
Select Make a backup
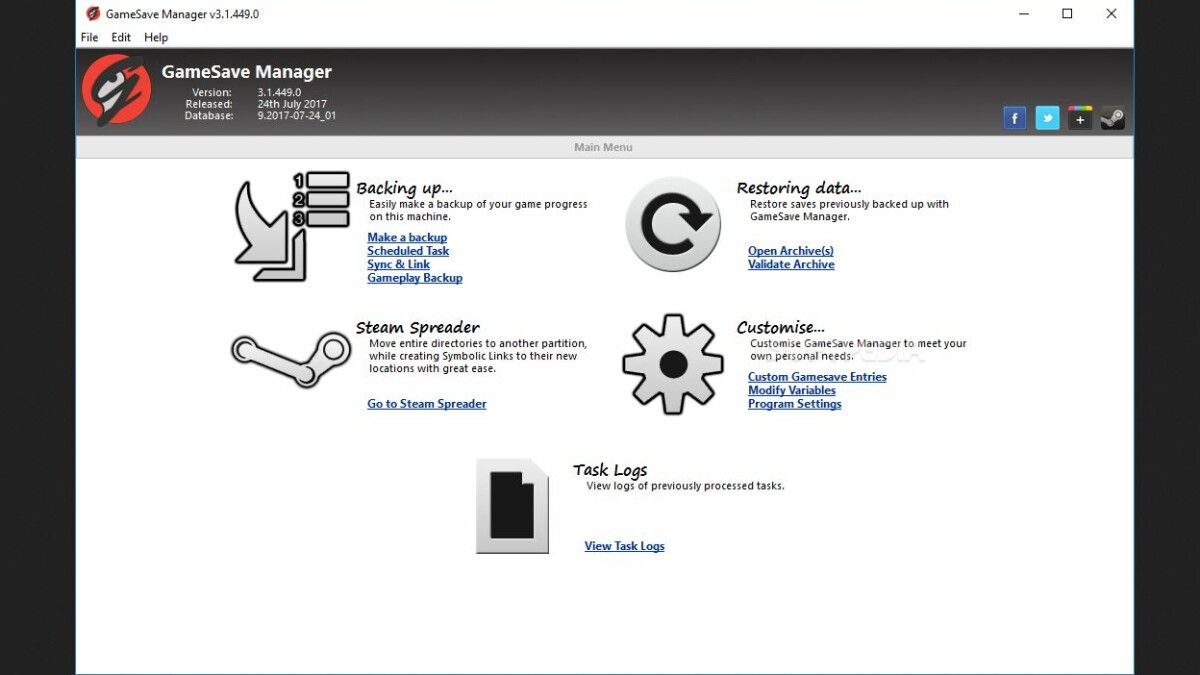tap(407, 237)
